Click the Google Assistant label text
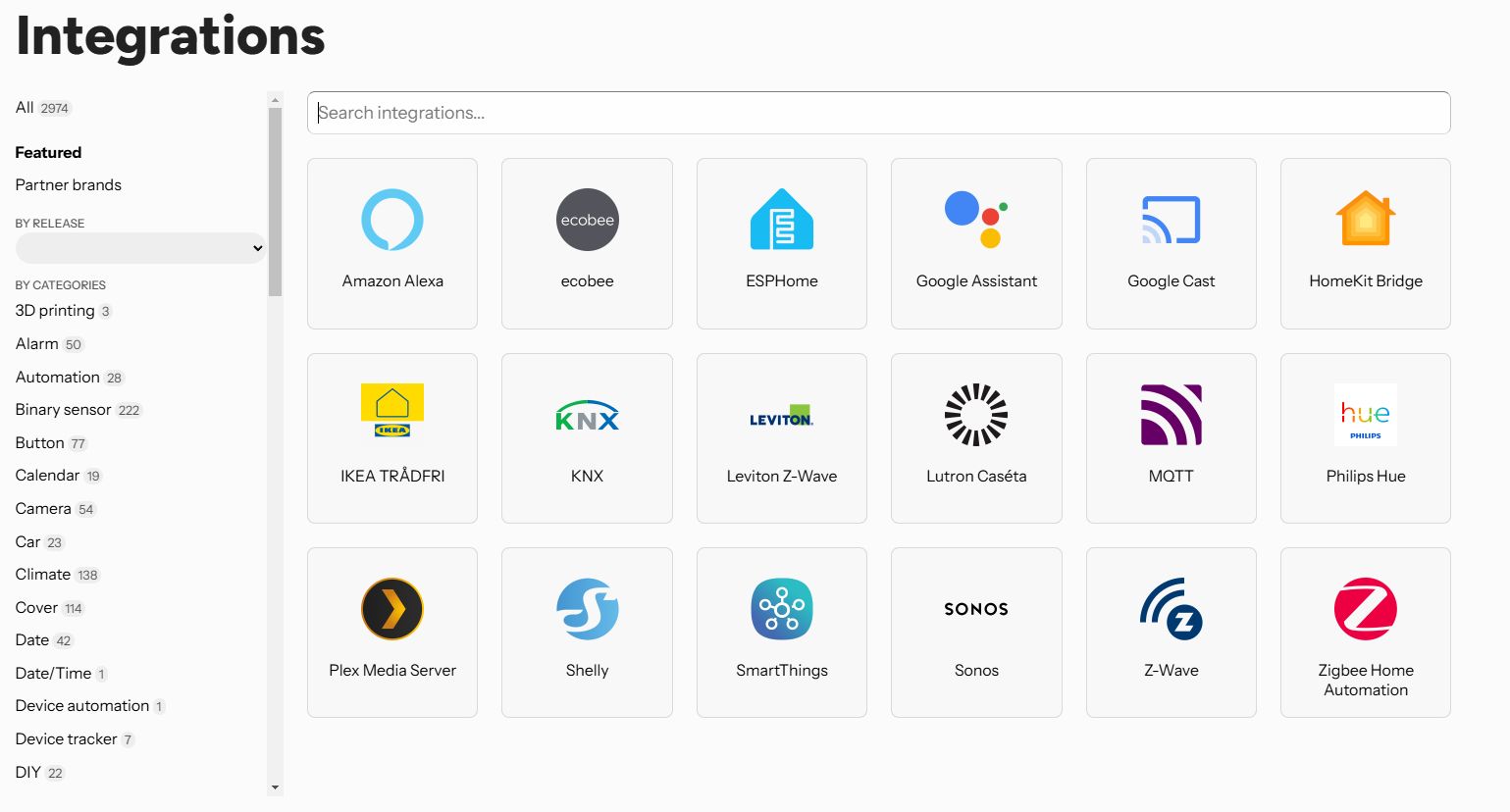Viewport: 1510px width, 812px height. [976, 281]
